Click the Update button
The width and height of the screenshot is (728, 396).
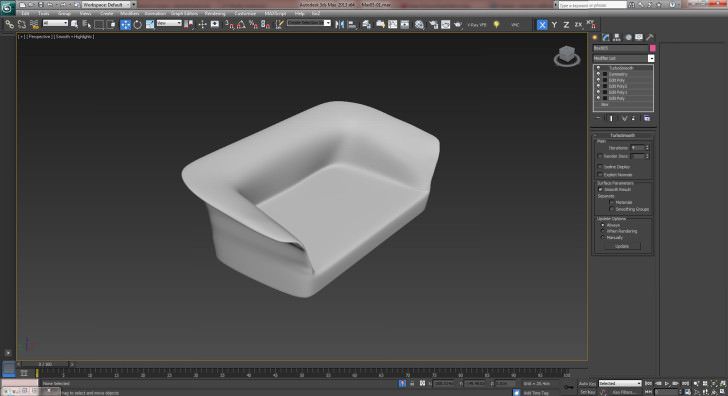coord(622,246)
